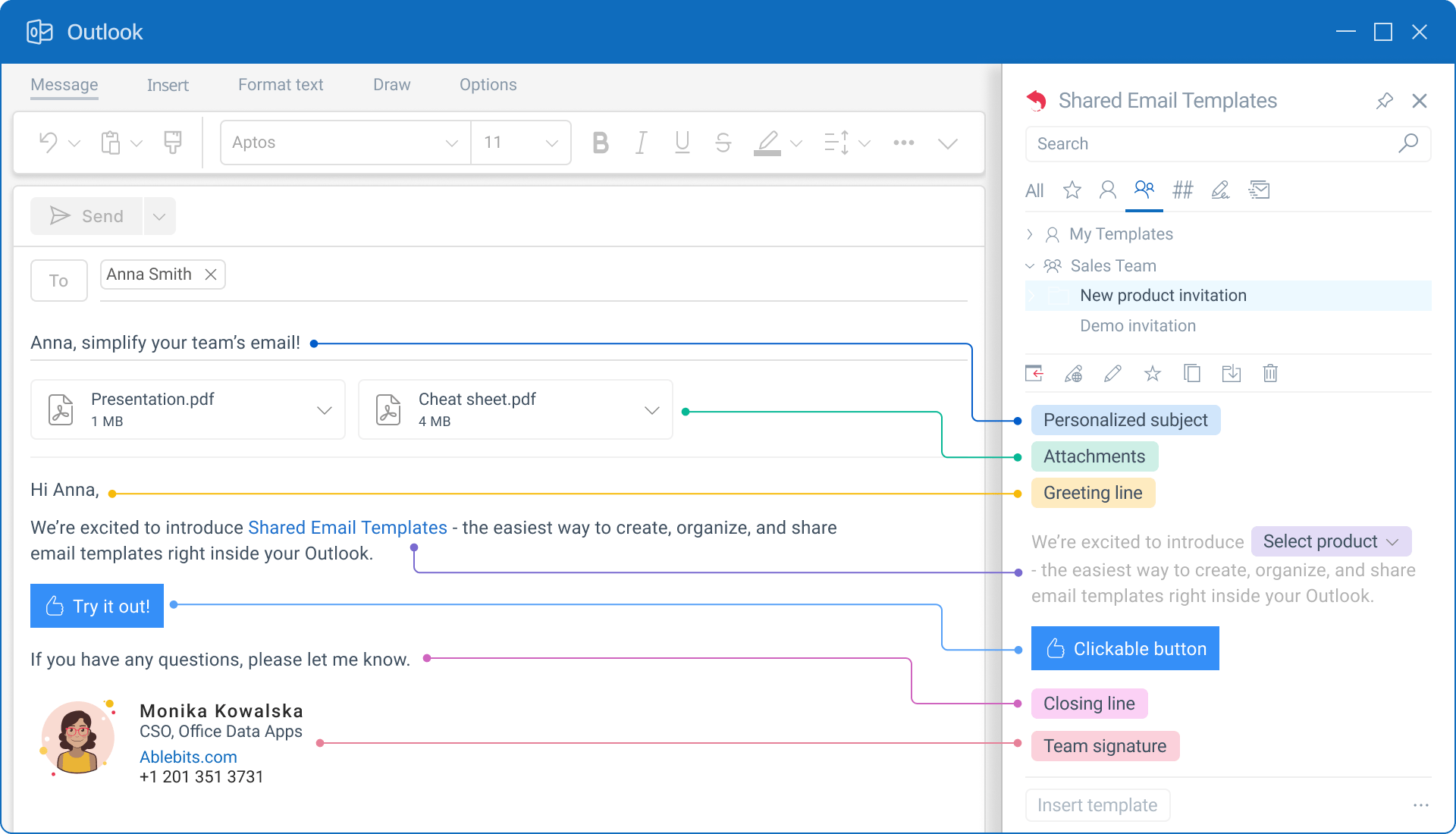This screenshot has height=834, width=1456.
Task: Toggle Bold formatting
Action: (x=601, y=143)
